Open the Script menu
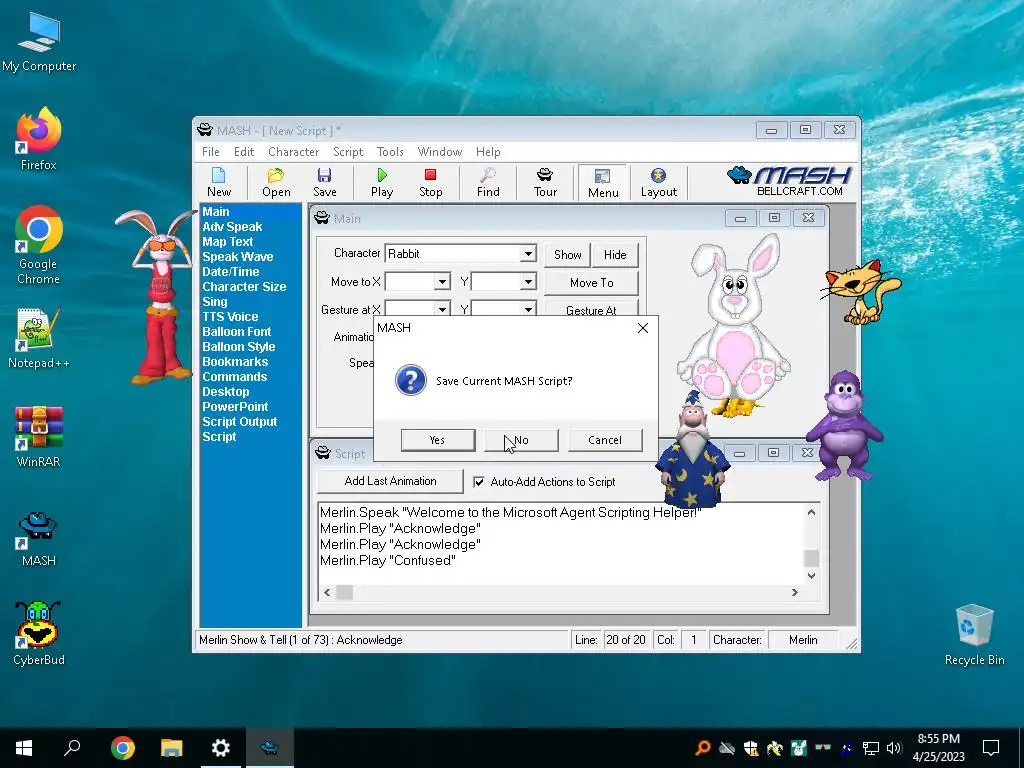Screen dimensions: 1024x768 (348, 152)
